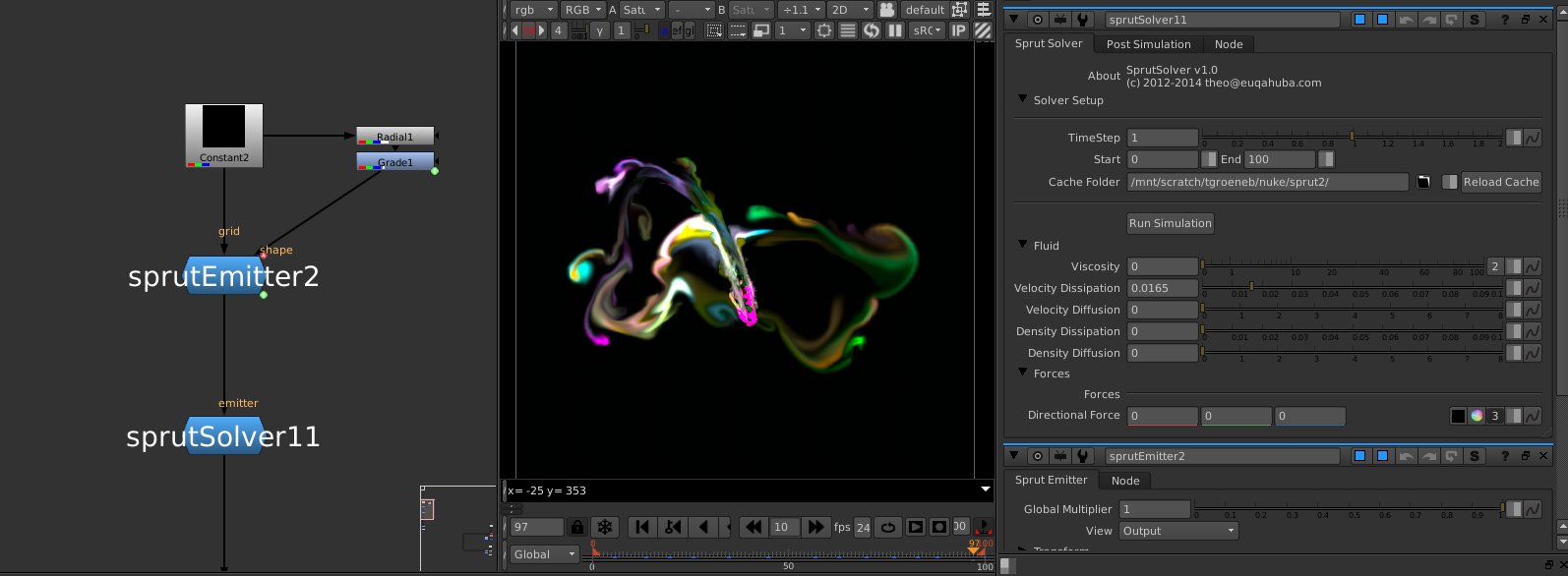Pause viewer updates with the pause icon
Image resolution: width=1568 pixels, height=576 pixels.
click(894, 30)
